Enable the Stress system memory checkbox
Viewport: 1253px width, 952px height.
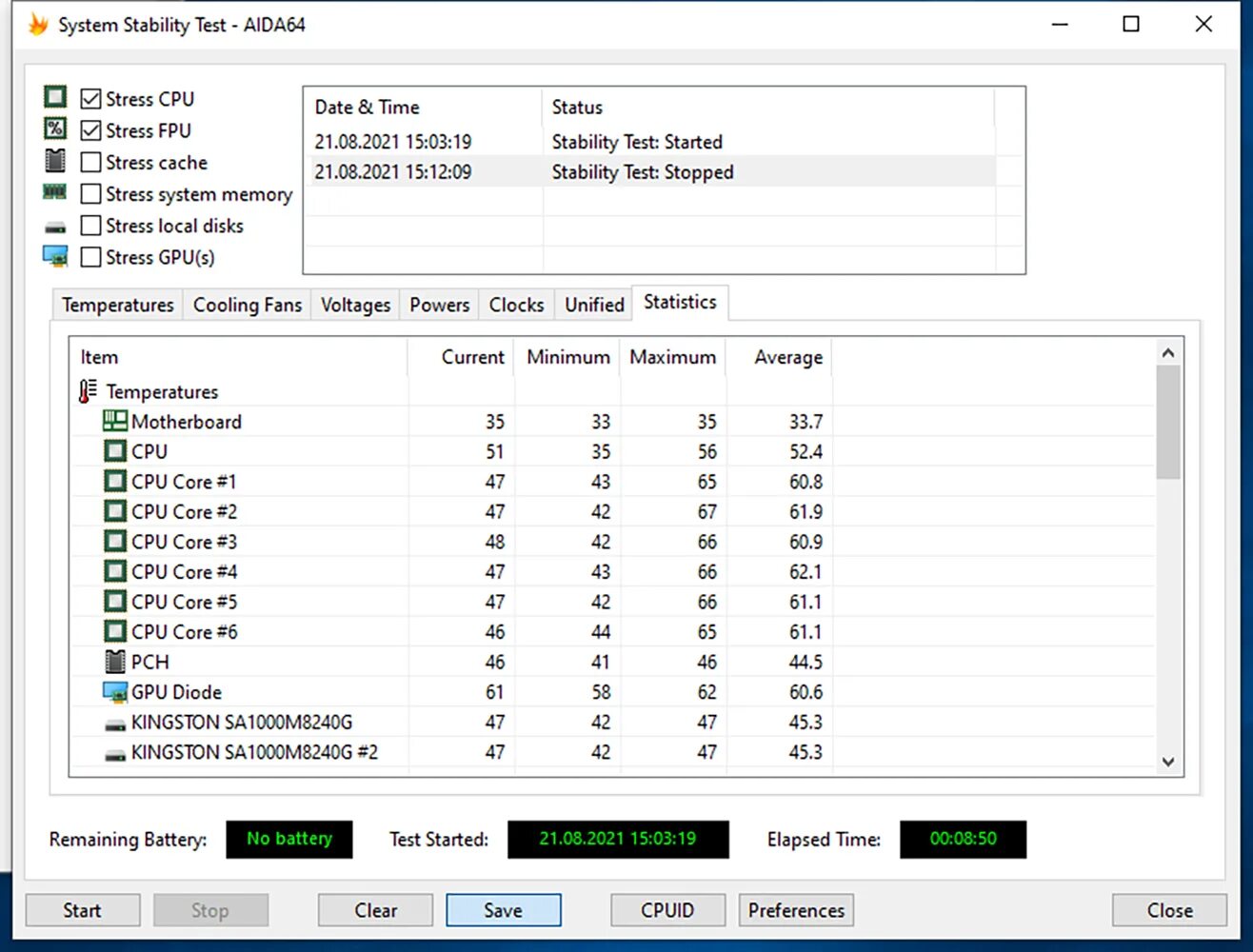coord(90,194)
